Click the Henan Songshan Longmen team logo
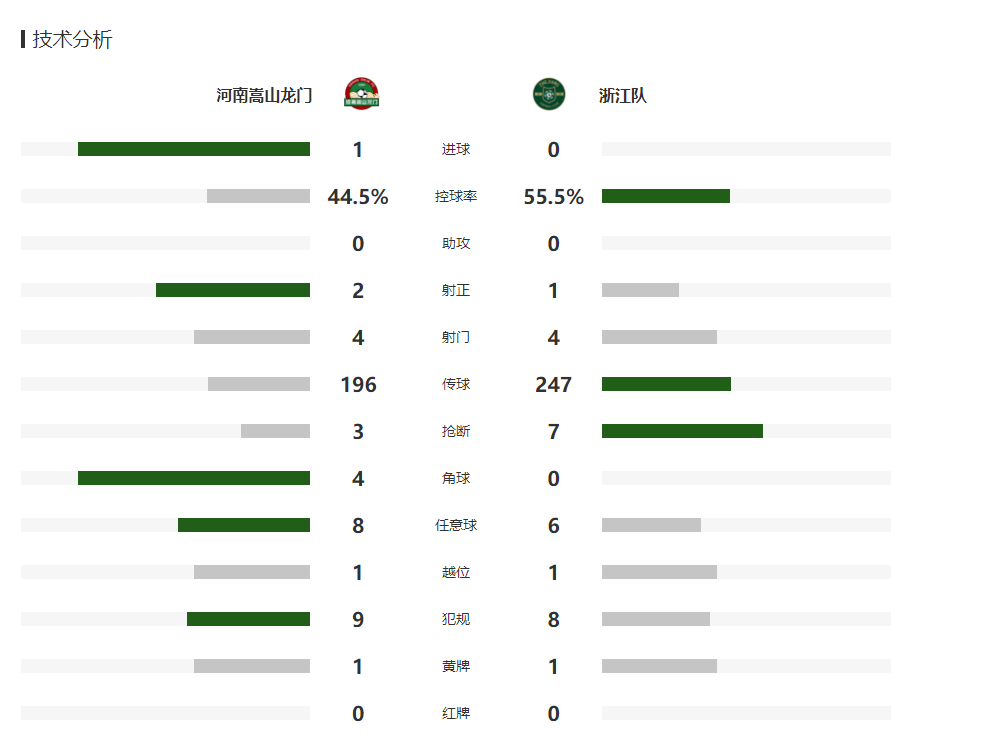 [362, 94]
